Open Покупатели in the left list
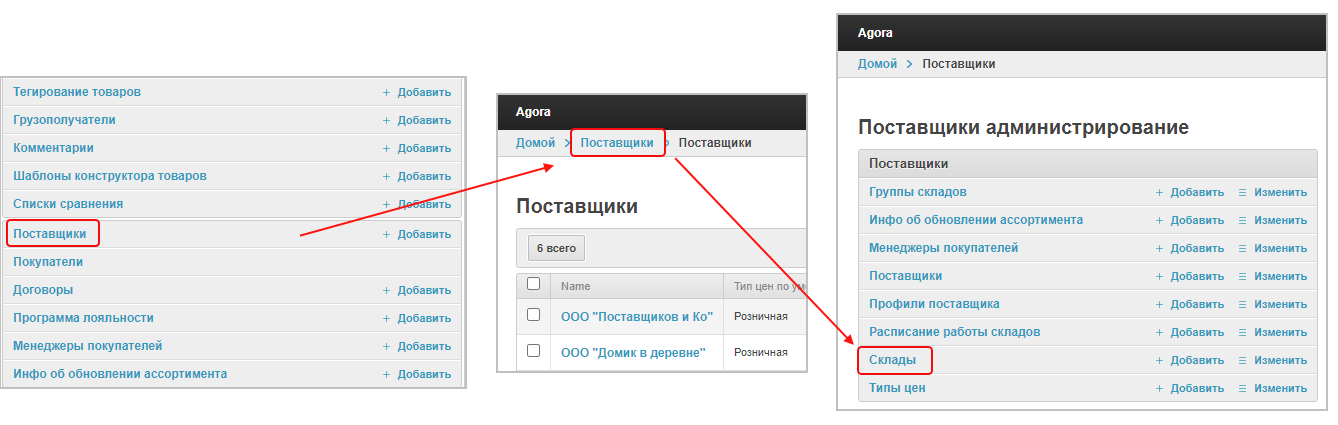The image size is (1338, 425). click(x=48, y=262)
